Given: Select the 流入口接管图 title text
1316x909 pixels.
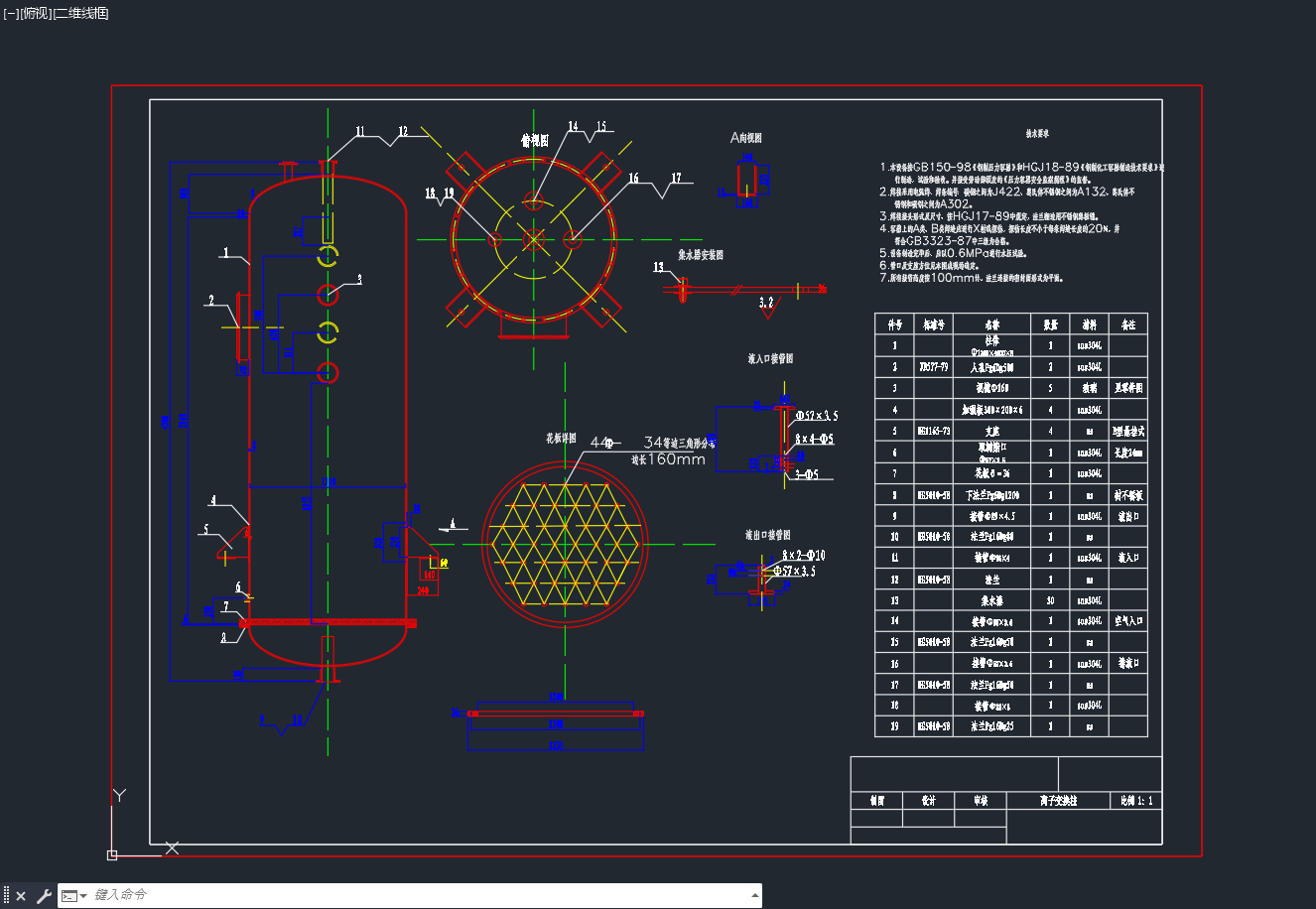Looking at the screenshot, I should click(x=770, y=358).
